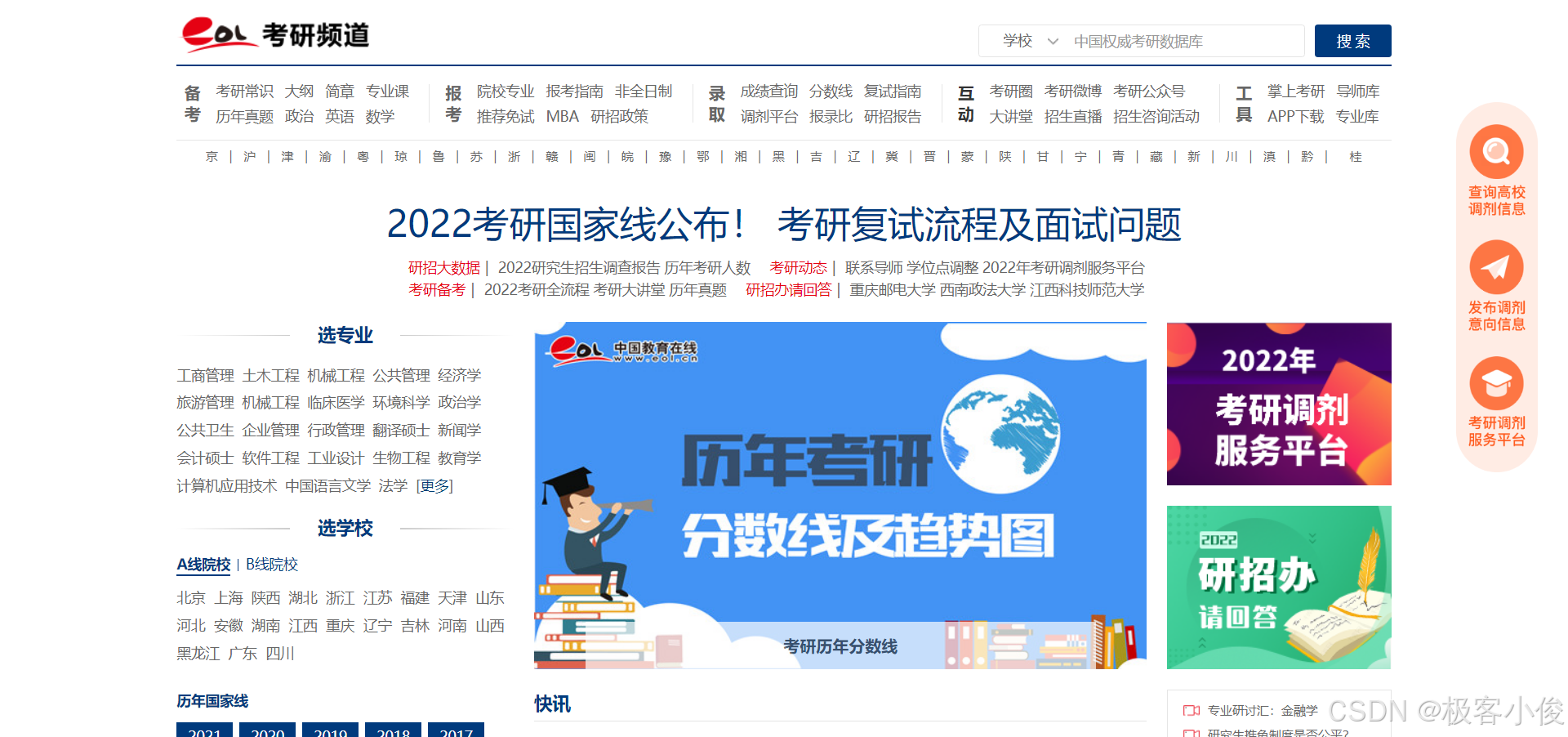The image size is (1568, 737).
Task: Switch to the A线院校 tab
Action: (x=203, y=565)
